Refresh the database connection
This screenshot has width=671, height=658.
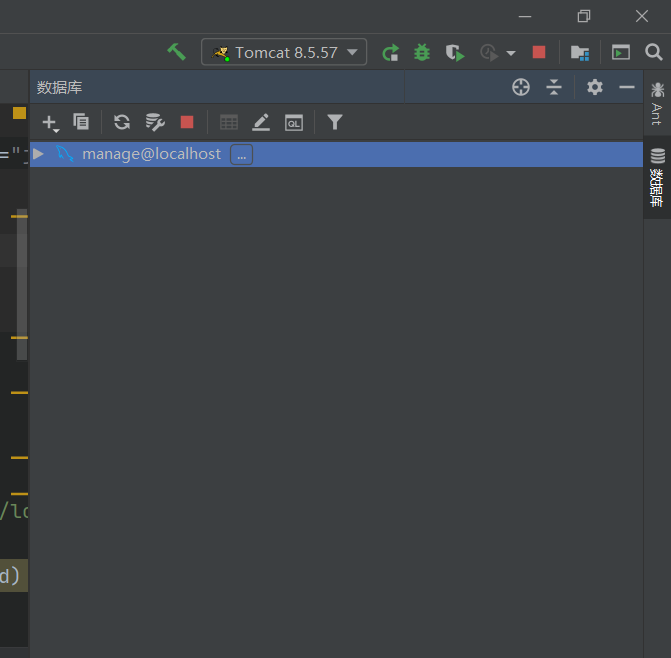pos(122,122)
